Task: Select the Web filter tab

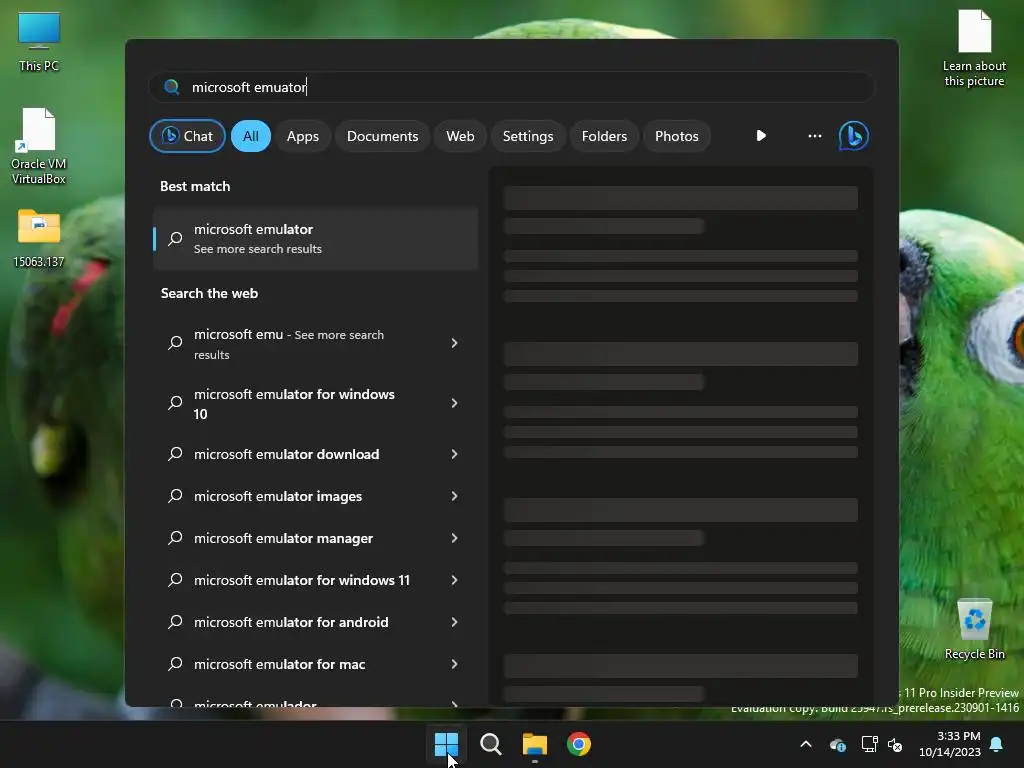Action: pos(460,136)
